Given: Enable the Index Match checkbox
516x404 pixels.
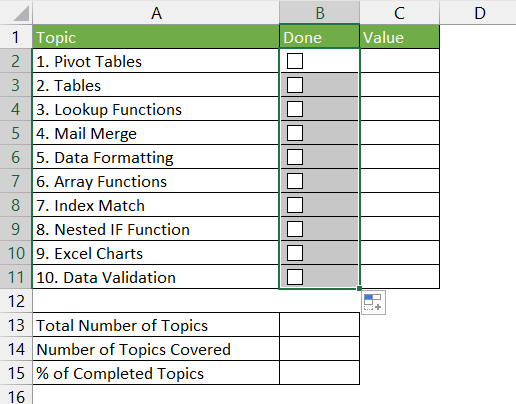Looking at the screenshot, I should [295, 205].
